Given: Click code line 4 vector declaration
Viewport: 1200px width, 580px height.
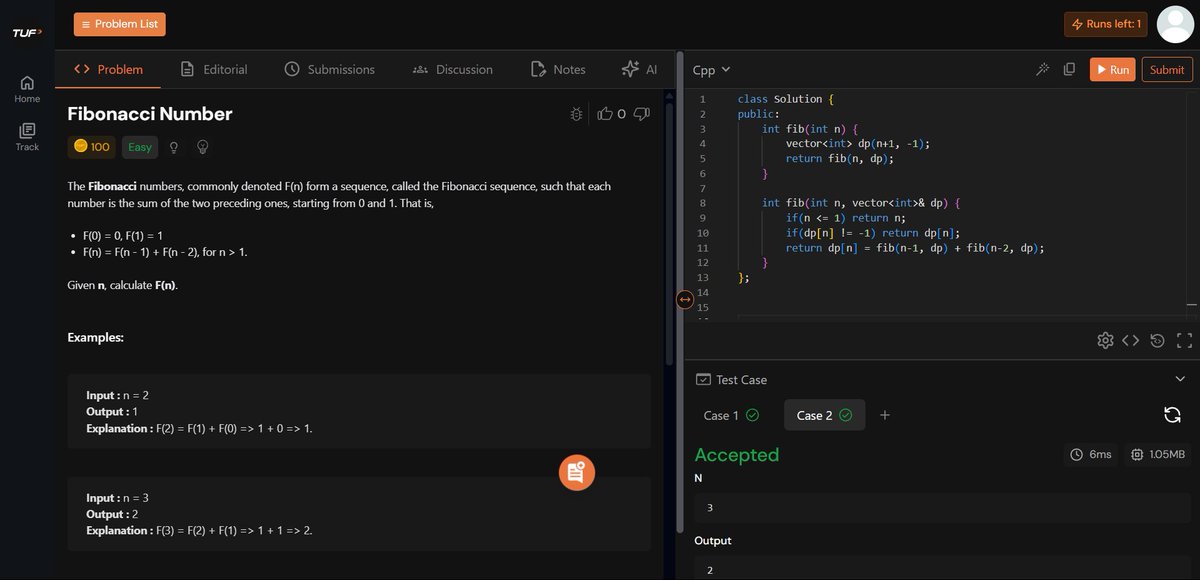Looking at the screenshot, I should [x=857, y=143].
